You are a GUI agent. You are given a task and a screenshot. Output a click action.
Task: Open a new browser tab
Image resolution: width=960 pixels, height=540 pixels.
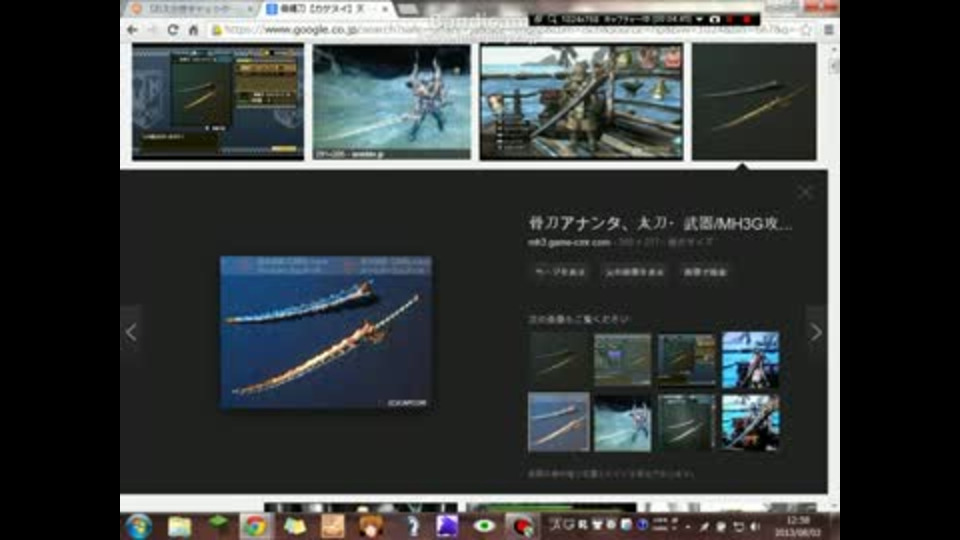pyautogui.click(x=408, y=9)
